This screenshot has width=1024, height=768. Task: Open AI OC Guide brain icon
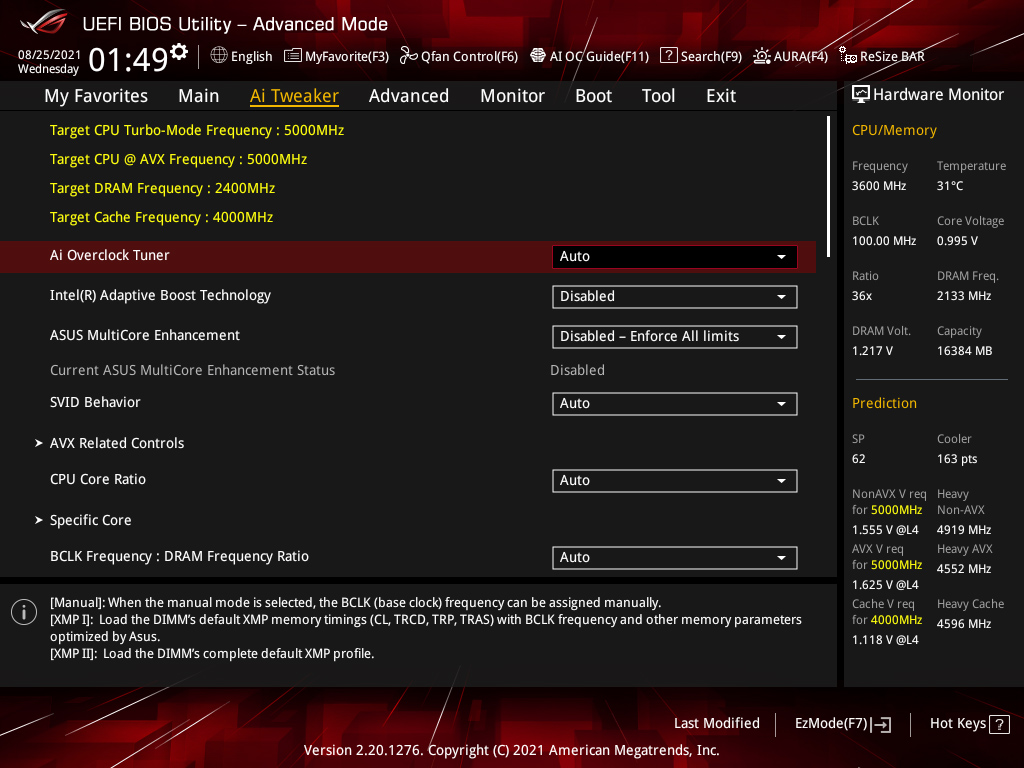537,56
